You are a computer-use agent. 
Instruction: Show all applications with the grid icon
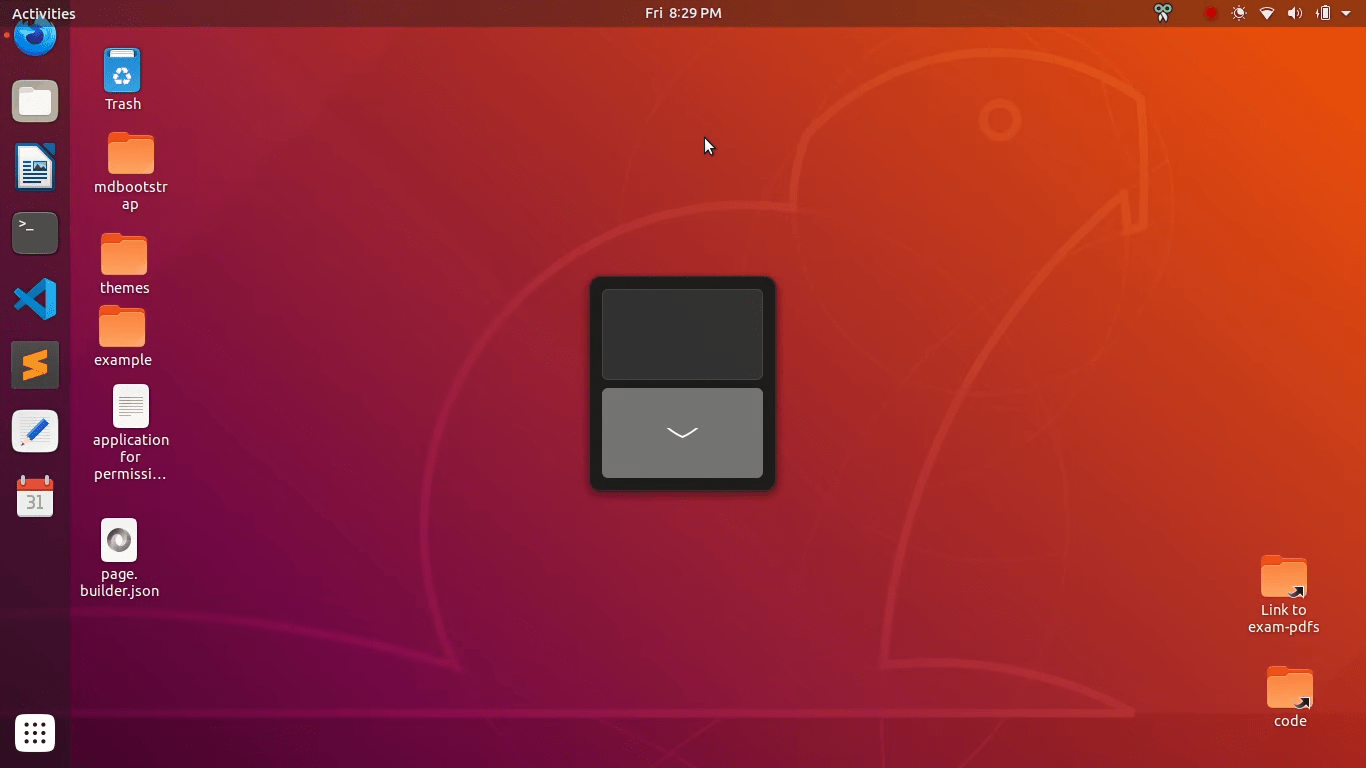click(x=34, y=733)
